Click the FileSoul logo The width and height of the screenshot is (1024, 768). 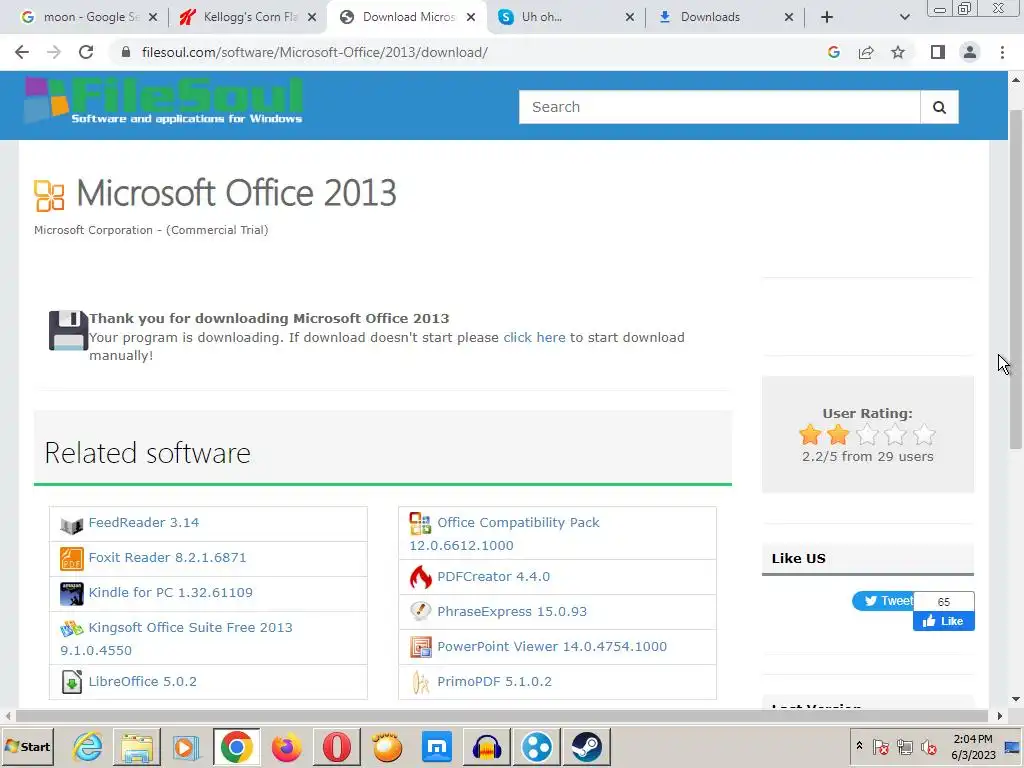(163, 101)
